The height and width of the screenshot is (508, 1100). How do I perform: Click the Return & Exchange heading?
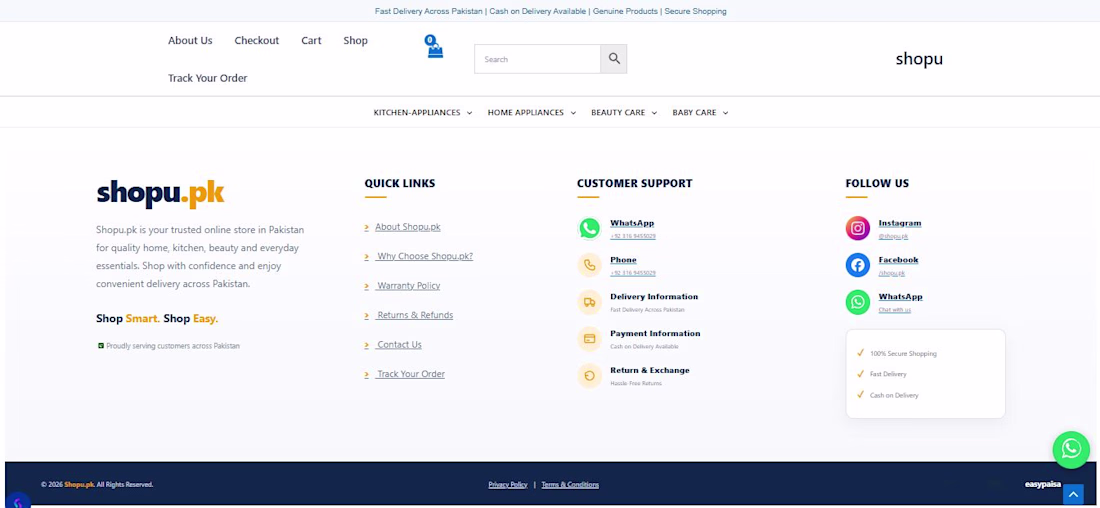[x=650, y=370]
